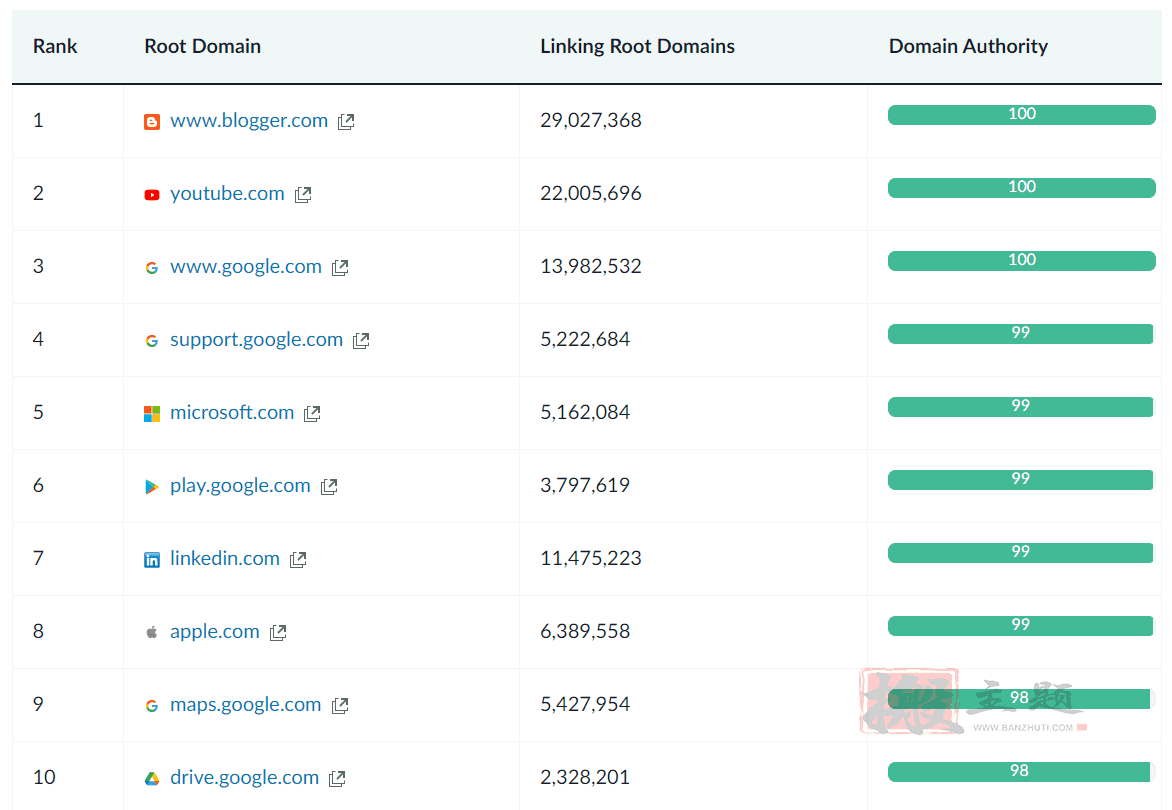1172x810 pixels.
Task: Select the value 5,427,954
Action: point(585,705)
